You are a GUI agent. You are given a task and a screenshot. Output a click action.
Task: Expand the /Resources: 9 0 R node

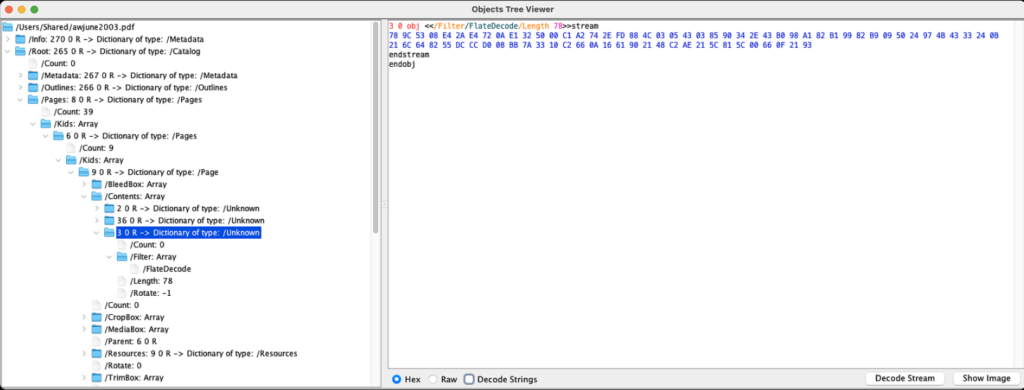84,353
